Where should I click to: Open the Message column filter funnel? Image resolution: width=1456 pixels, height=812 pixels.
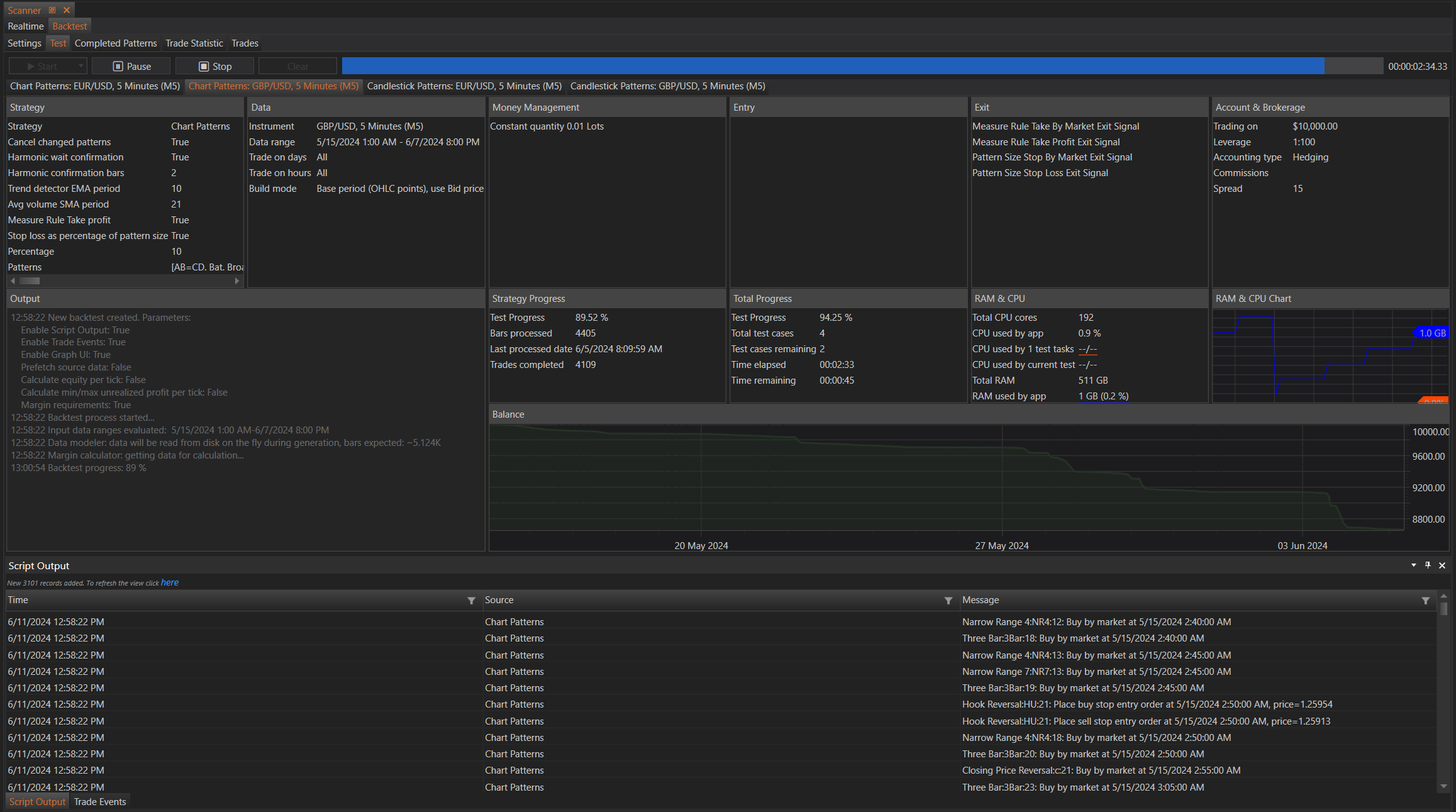point(1425,601)
